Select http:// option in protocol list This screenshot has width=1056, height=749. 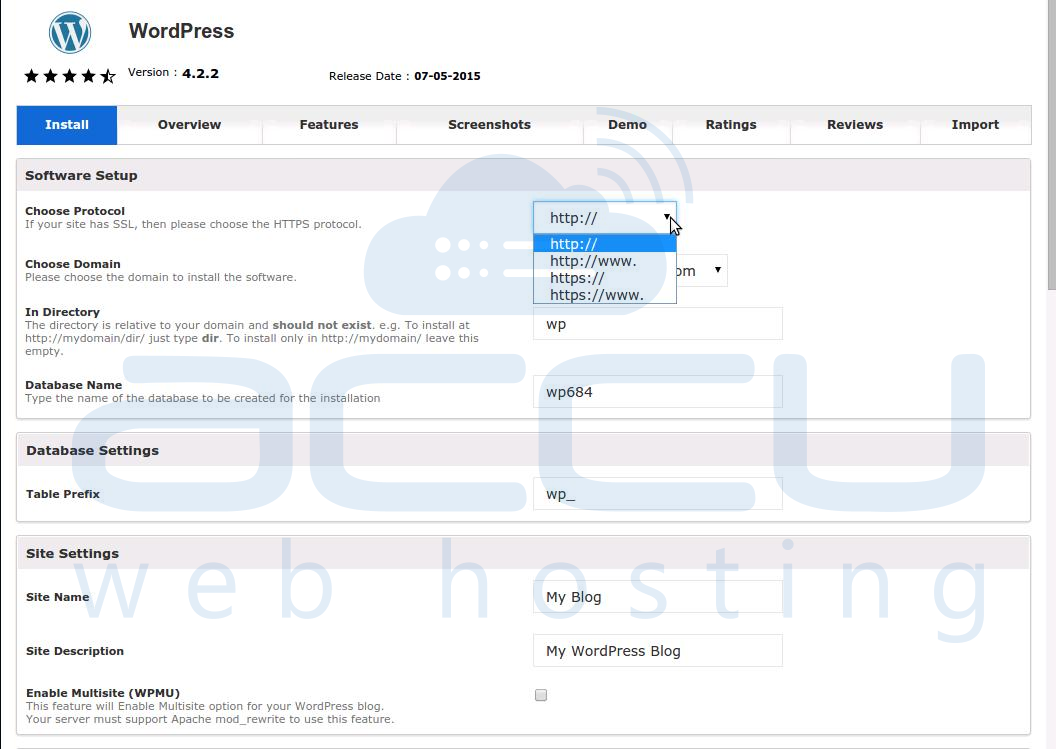coord(605,244)
